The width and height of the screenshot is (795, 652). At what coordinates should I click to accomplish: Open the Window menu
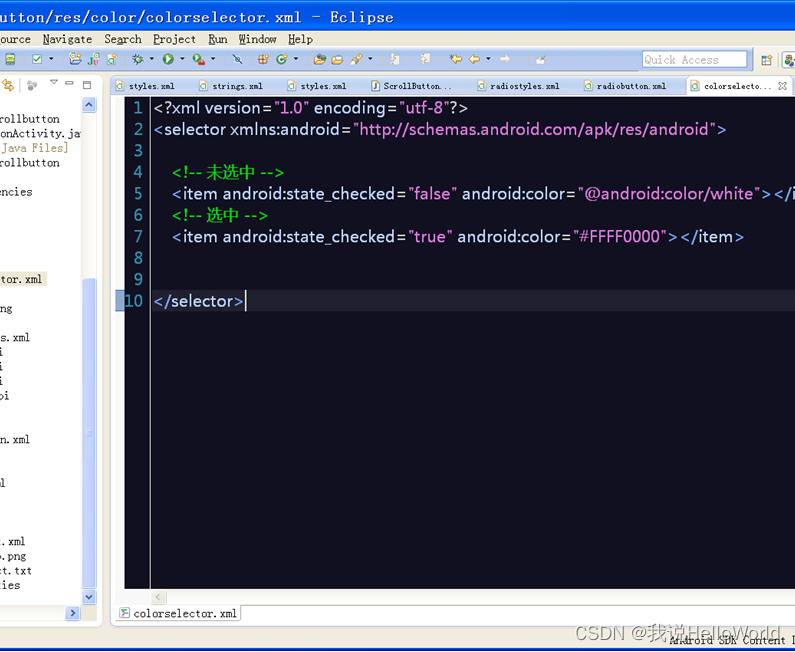[258, 39]
